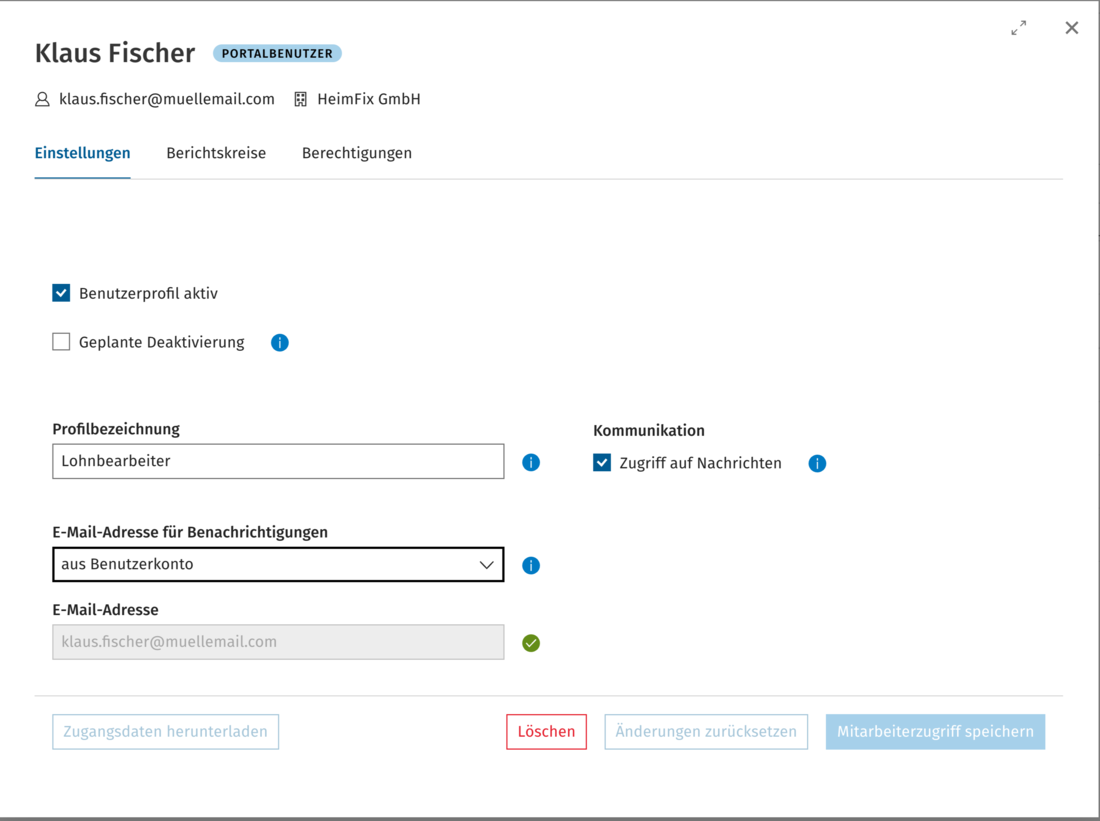Close the Klaus Fischer dialog
This screenshot has width=1100, height=821.
(x=1072, y=28)
